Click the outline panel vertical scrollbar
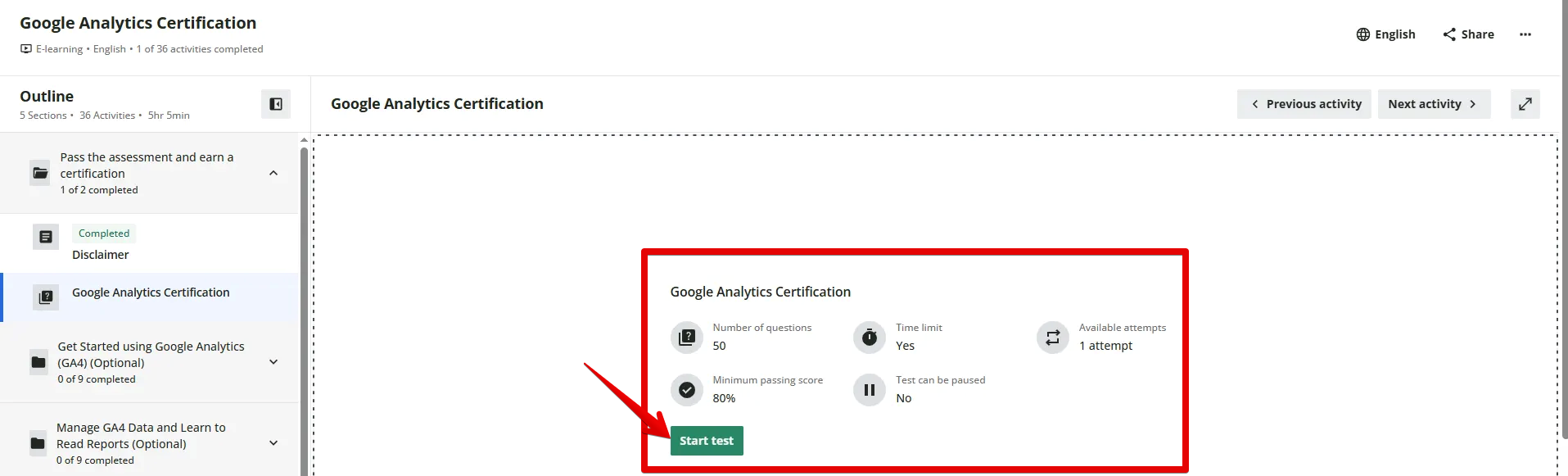This screenshot has height=476, width=1568. [304, 311]
